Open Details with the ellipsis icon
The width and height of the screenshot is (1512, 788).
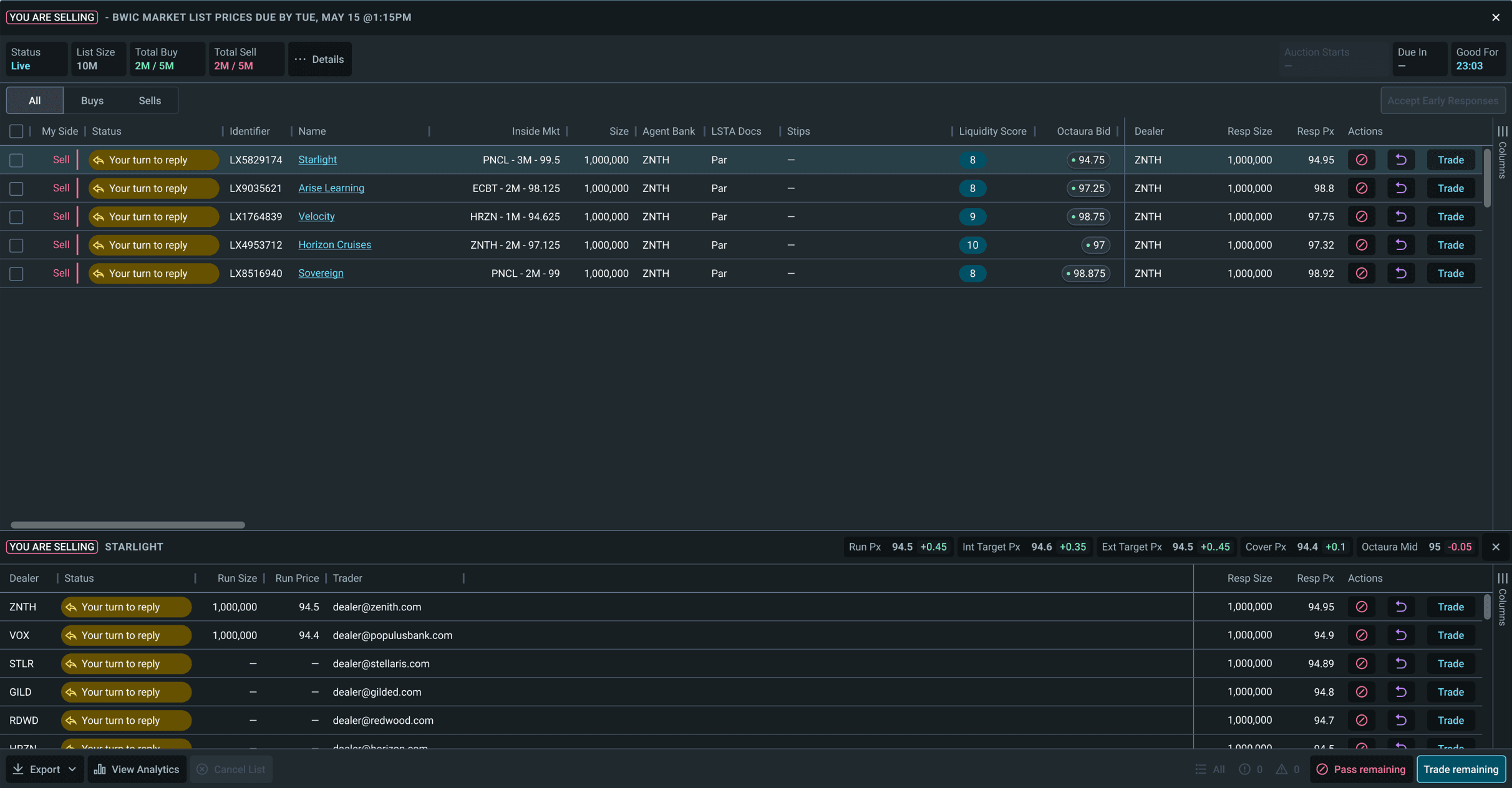(301, 59)
